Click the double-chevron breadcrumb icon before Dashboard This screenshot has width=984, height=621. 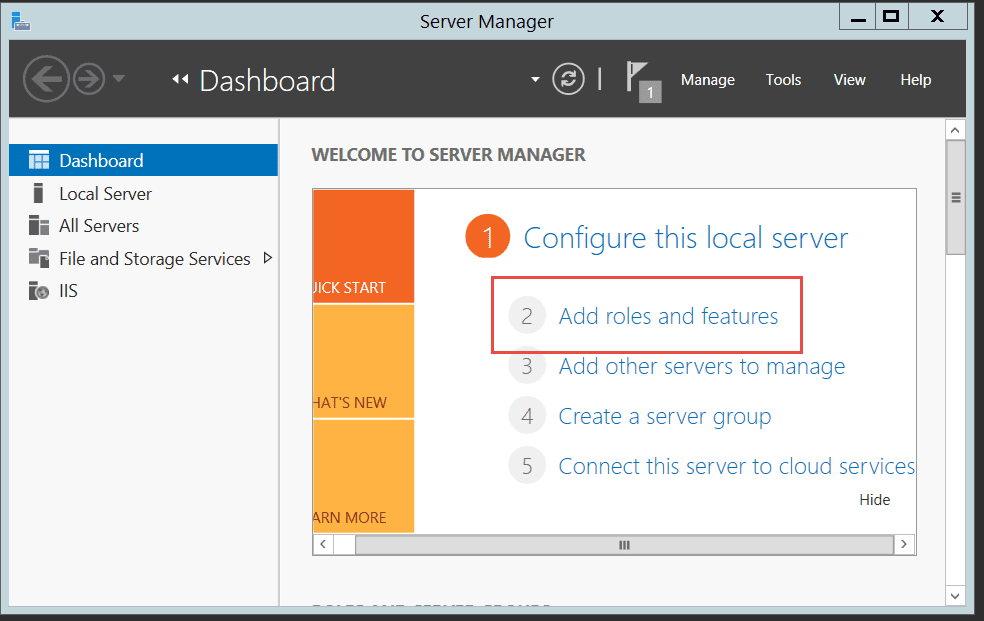180,79
